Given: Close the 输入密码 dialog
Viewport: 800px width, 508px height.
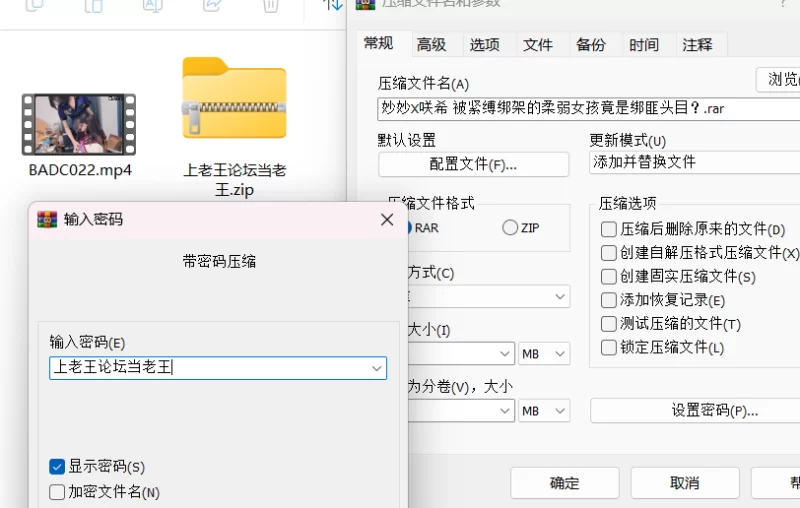Looking at the screenshot, I should [387, 219].
